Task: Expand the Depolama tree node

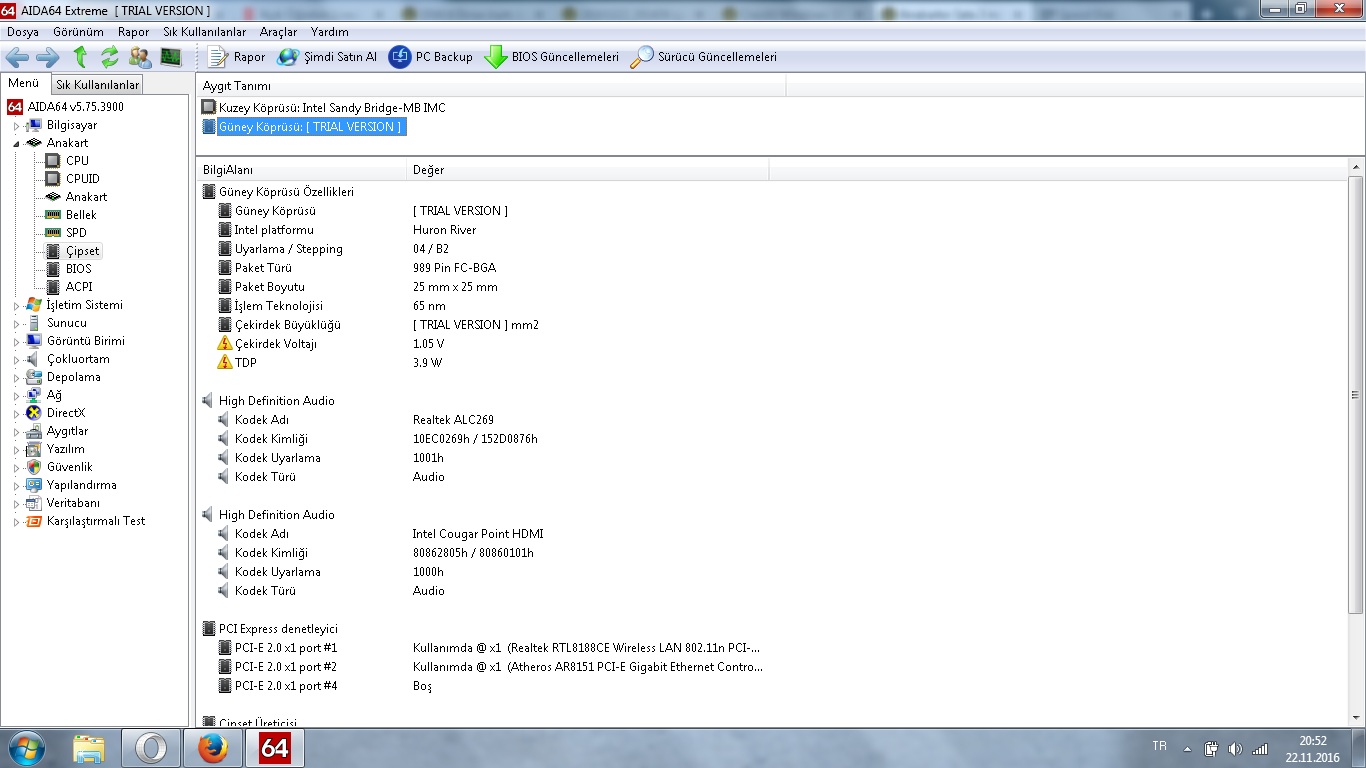Action: coord(16,378)
